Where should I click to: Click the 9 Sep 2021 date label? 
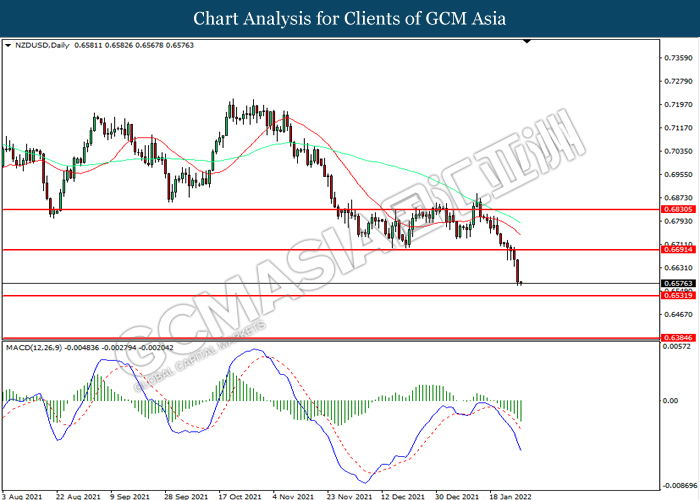pos(130,496)
